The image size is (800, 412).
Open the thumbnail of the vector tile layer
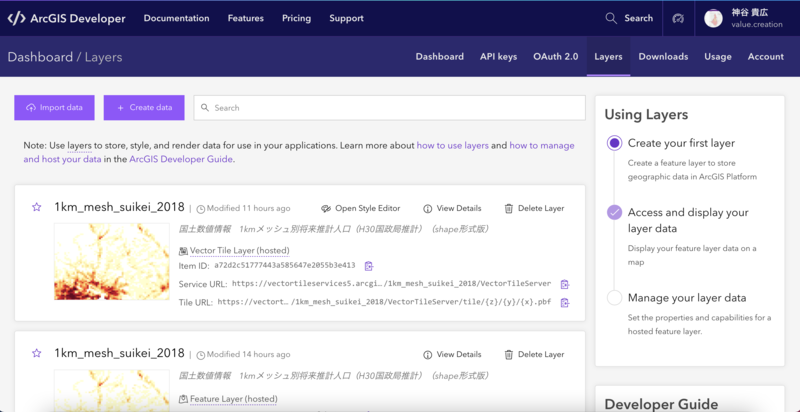tap(112, 261)
